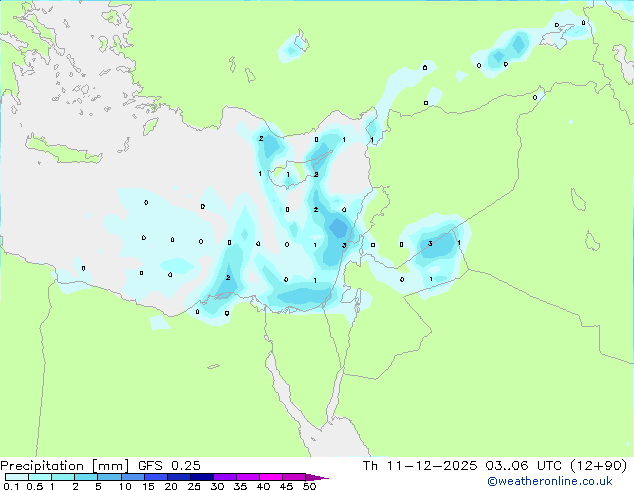Select the bright magenta swatch between 40 and 45

271,477
